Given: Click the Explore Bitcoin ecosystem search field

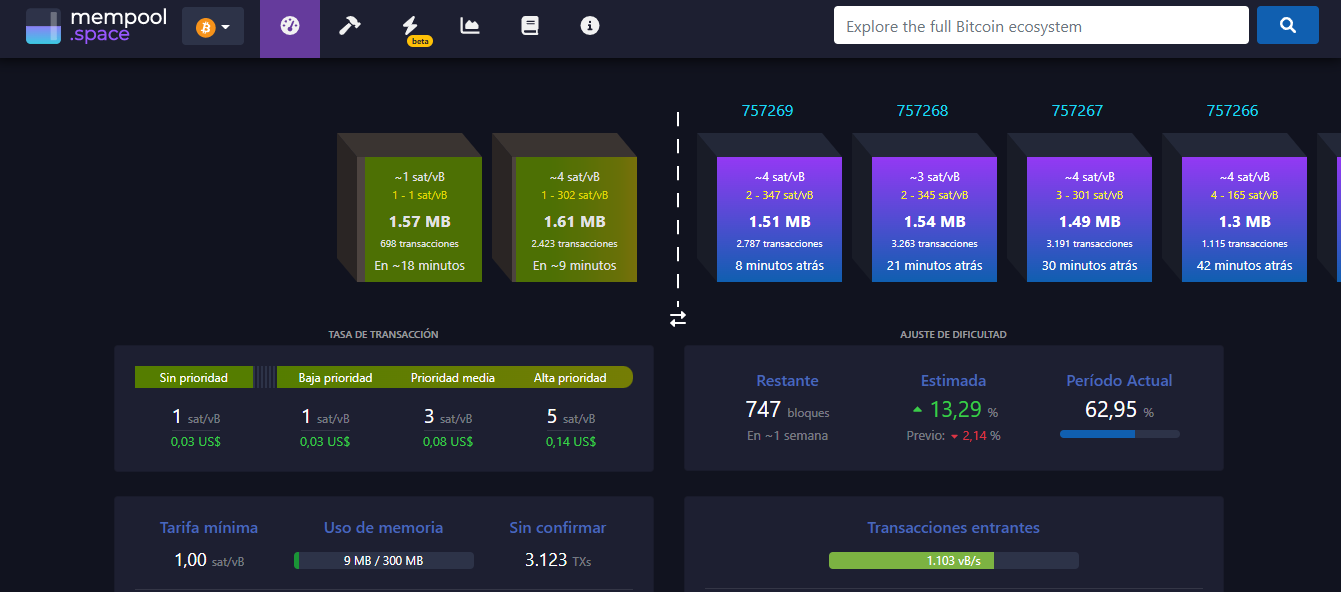Looking at the screenshot, I should (1041, 26).
